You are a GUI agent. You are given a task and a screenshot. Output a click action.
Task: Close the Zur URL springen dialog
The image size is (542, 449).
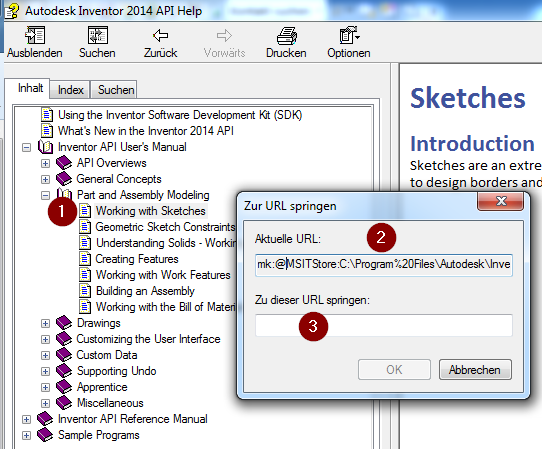pyautogui.click(x=501, y=201)
